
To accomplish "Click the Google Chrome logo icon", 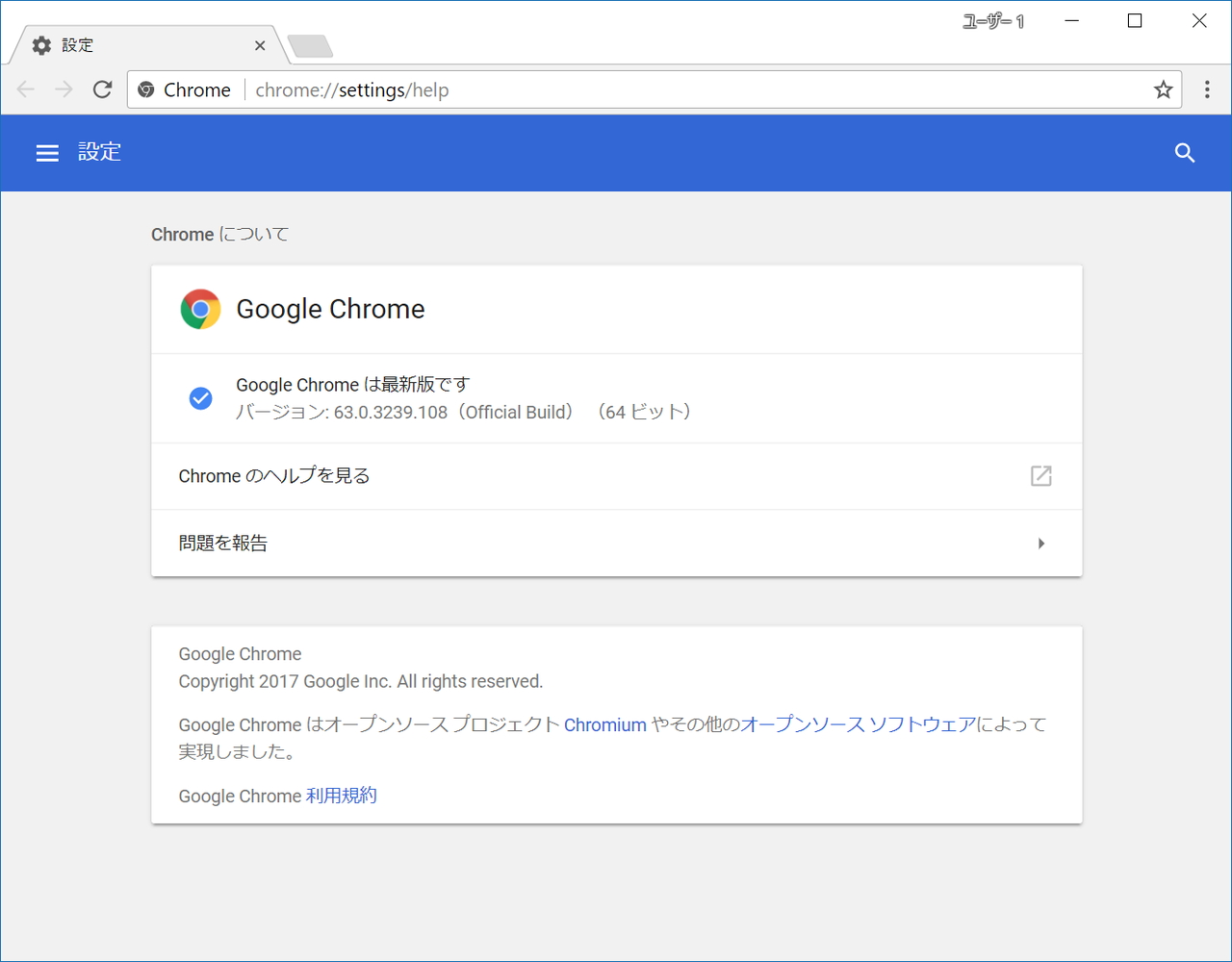I will click(x=200, y=309).
